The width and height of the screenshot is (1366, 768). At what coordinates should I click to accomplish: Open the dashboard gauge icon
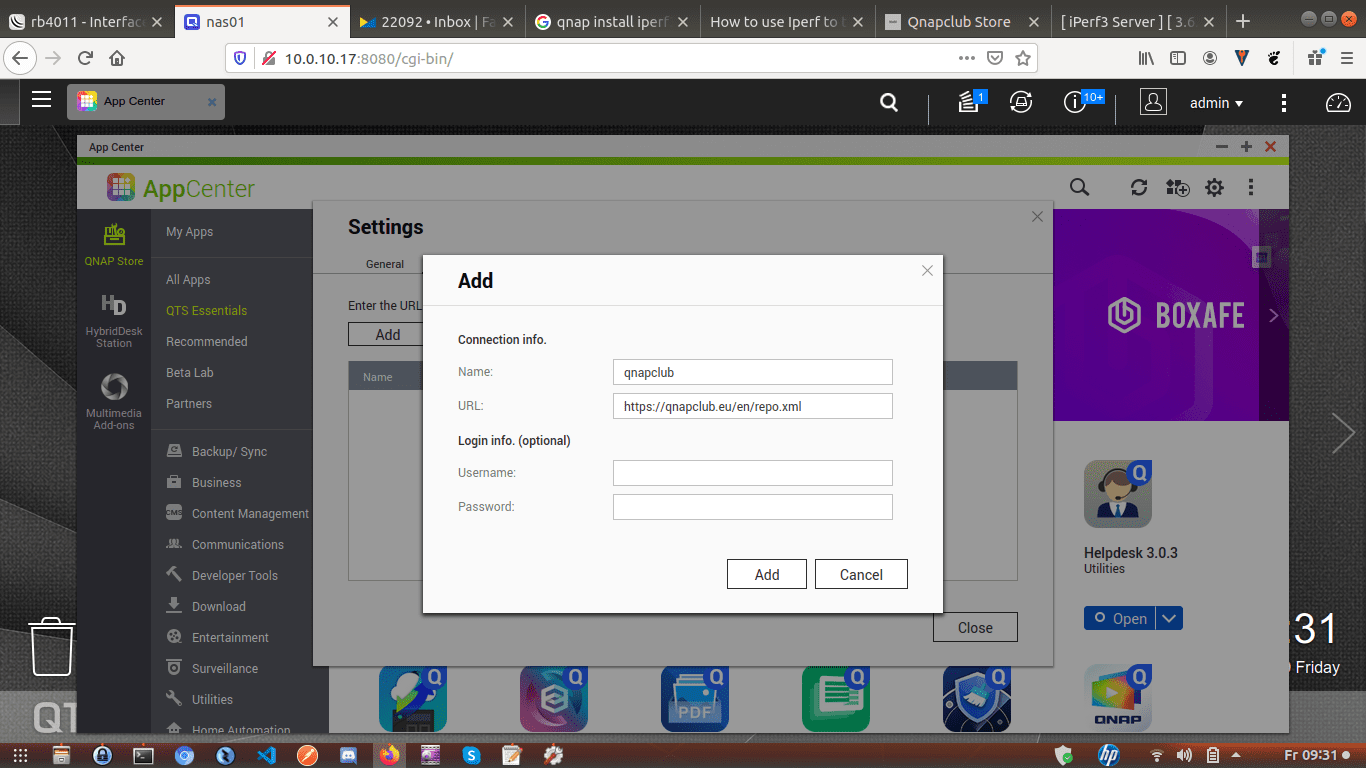1337,102
